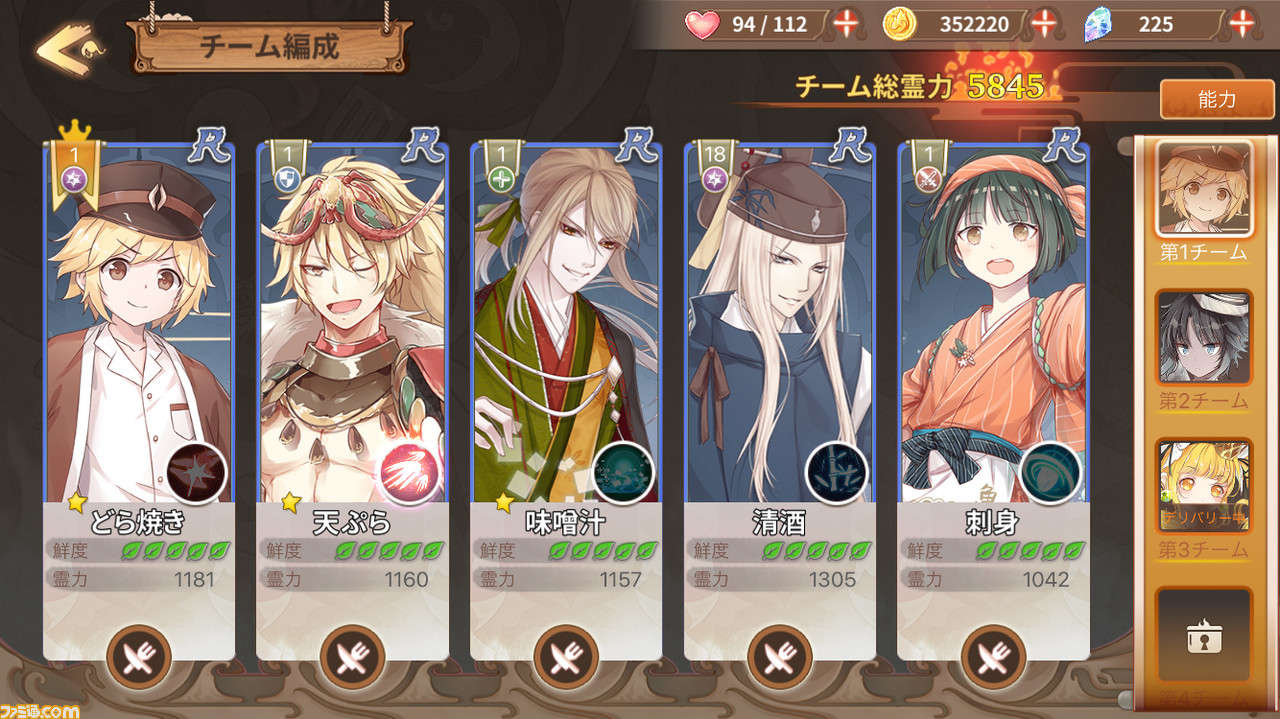The height and width of the screenshot is (719, 1280).
Task: Tap the fork-knife icon under どら焼き
Action: 139,657
